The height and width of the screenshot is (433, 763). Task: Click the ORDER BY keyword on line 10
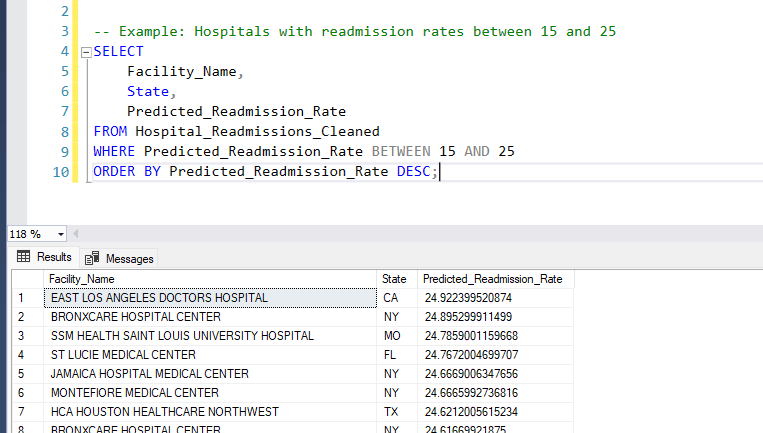(x=127, y=171)
